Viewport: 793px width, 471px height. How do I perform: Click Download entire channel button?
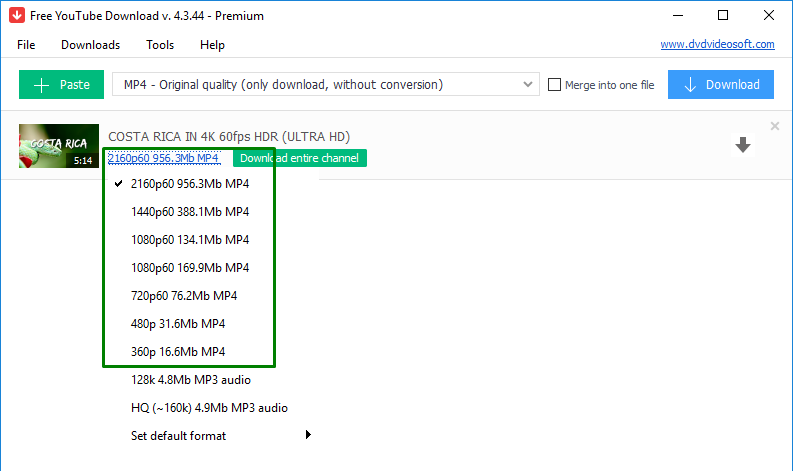point(299,158)
